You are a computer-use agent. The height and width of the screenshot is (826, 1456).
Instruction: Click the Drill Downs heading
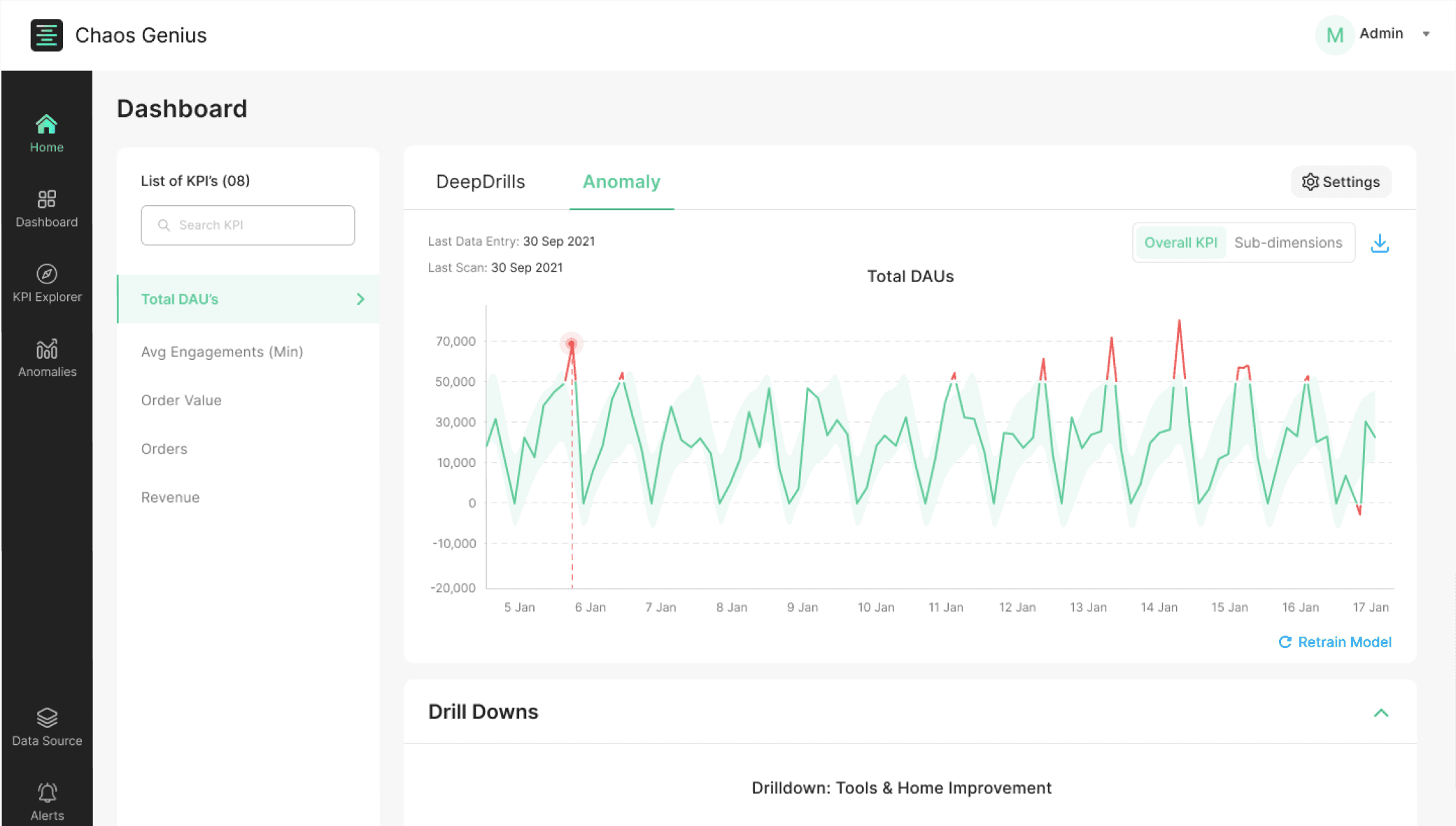(x=483, y=712)
